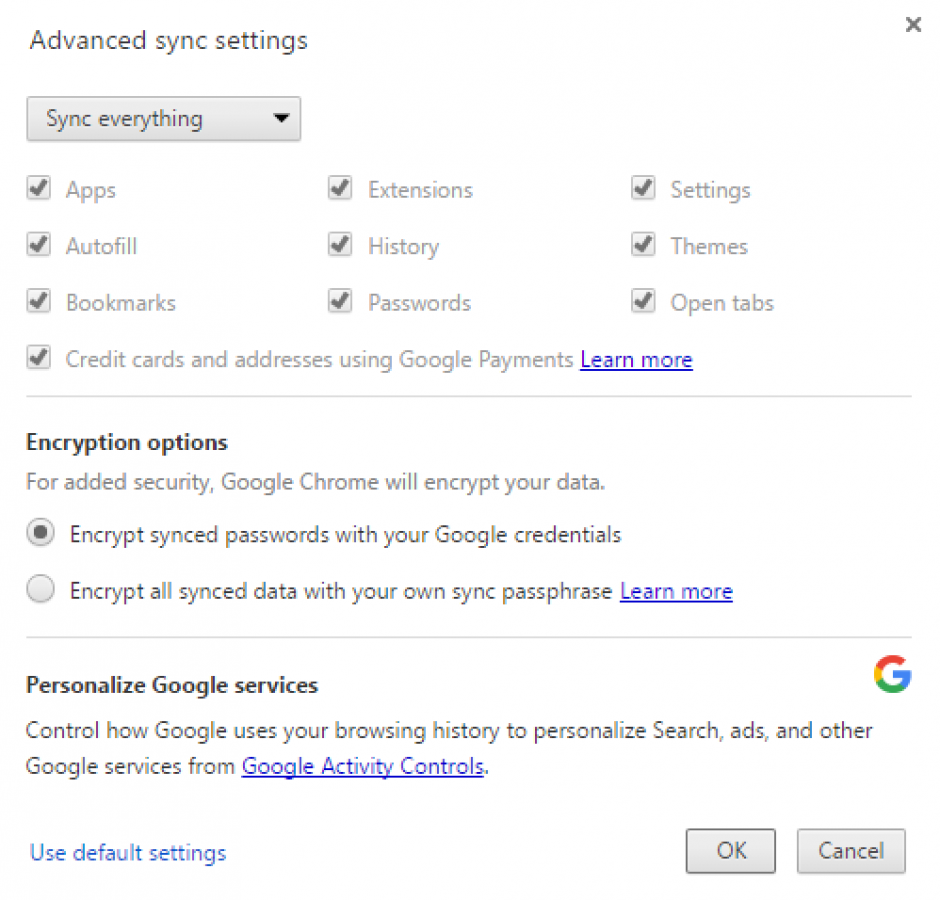Disable Passwords syncing

[340, 302]
